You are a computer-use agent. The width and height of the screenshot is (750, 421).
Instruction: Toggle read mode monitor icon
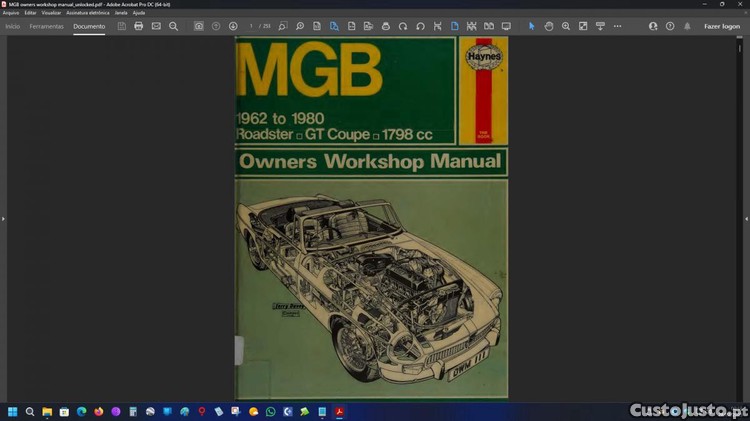[506, 26]
